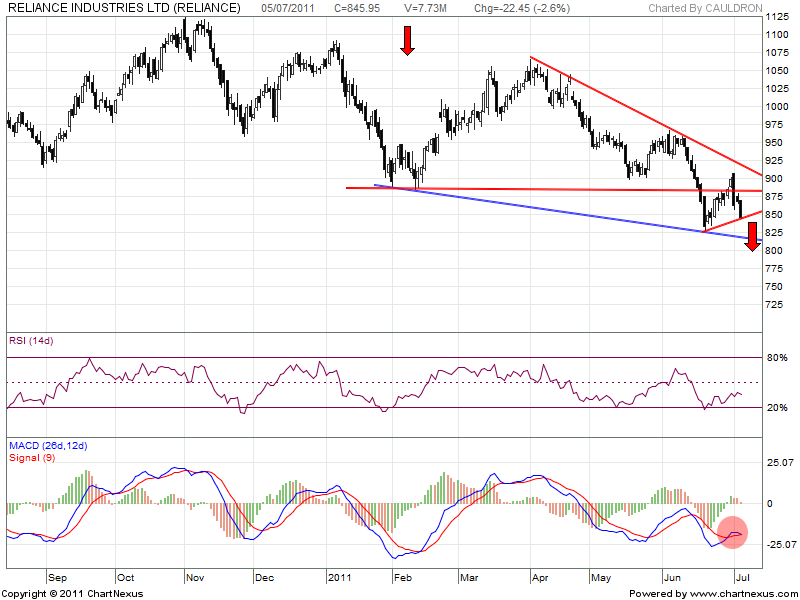Click the 80% RSI level label
Viewport: 800px width, 600px height.
point(776,357)
